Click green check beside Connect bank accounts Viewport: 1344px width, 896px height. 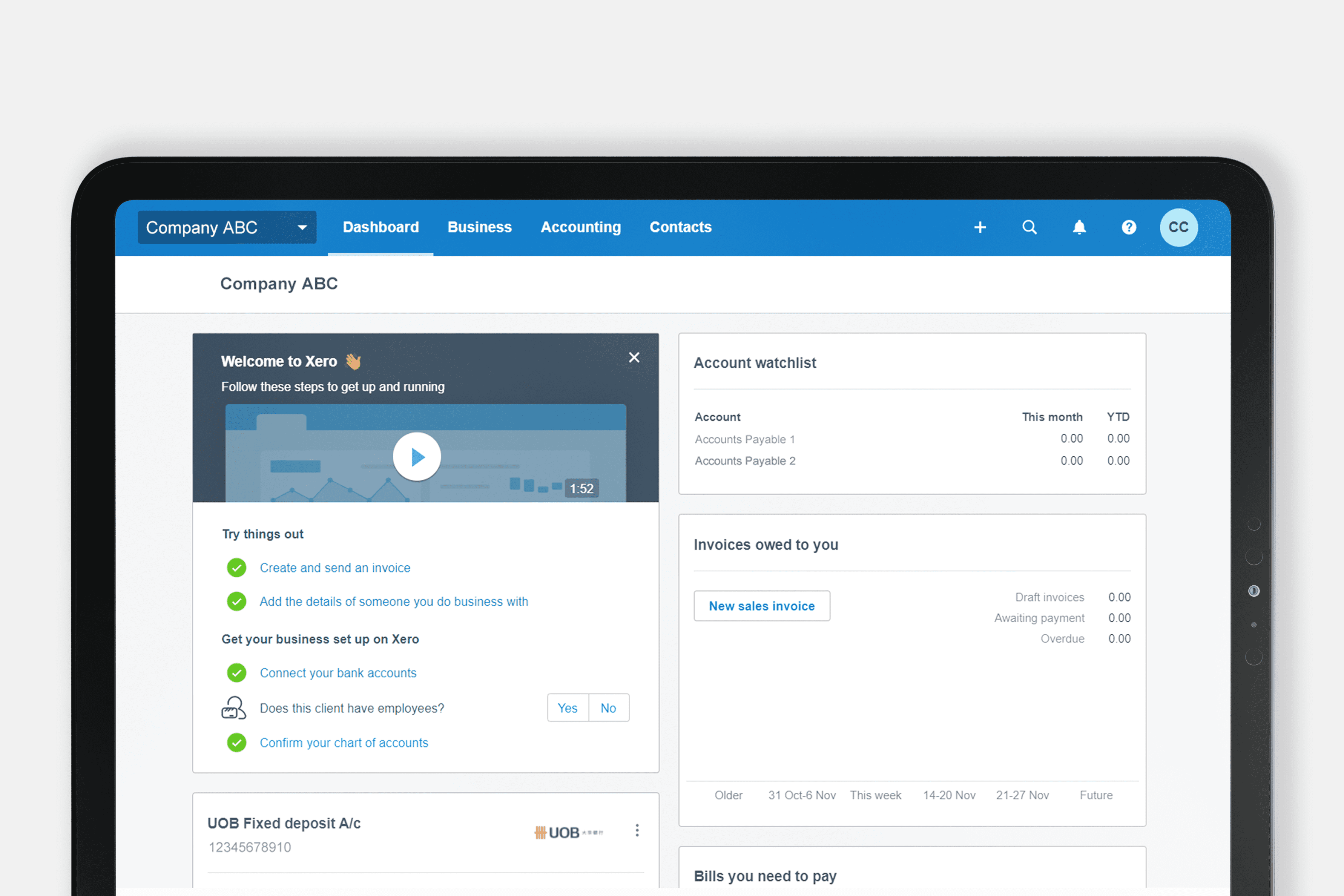tap(237, 673)
